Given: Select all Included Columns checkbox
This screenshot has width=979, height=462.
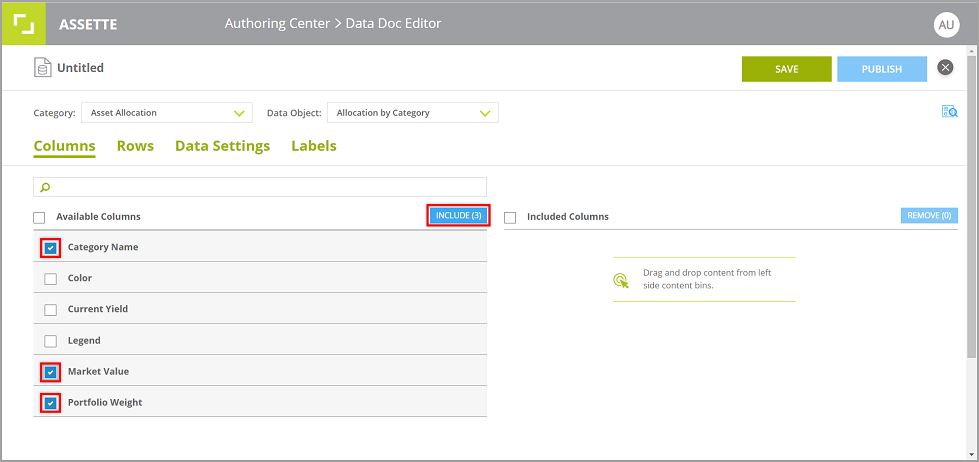Looking at the screenshot, I should (x=510, y=218).
